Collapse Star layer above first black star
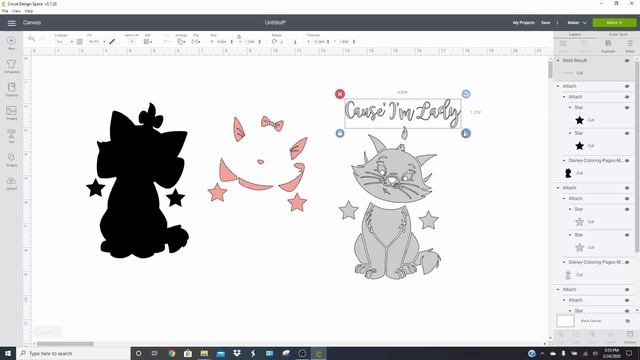 570,107
